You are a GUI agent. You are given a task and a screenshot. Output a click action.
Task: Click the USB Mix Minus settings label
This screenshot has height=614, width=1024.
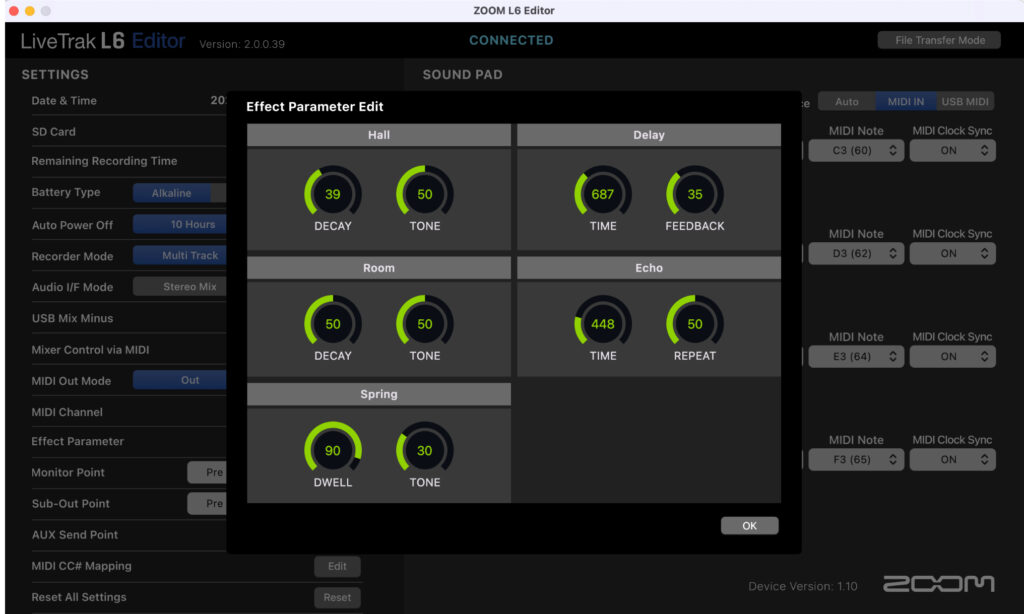(x=72, y=318)
